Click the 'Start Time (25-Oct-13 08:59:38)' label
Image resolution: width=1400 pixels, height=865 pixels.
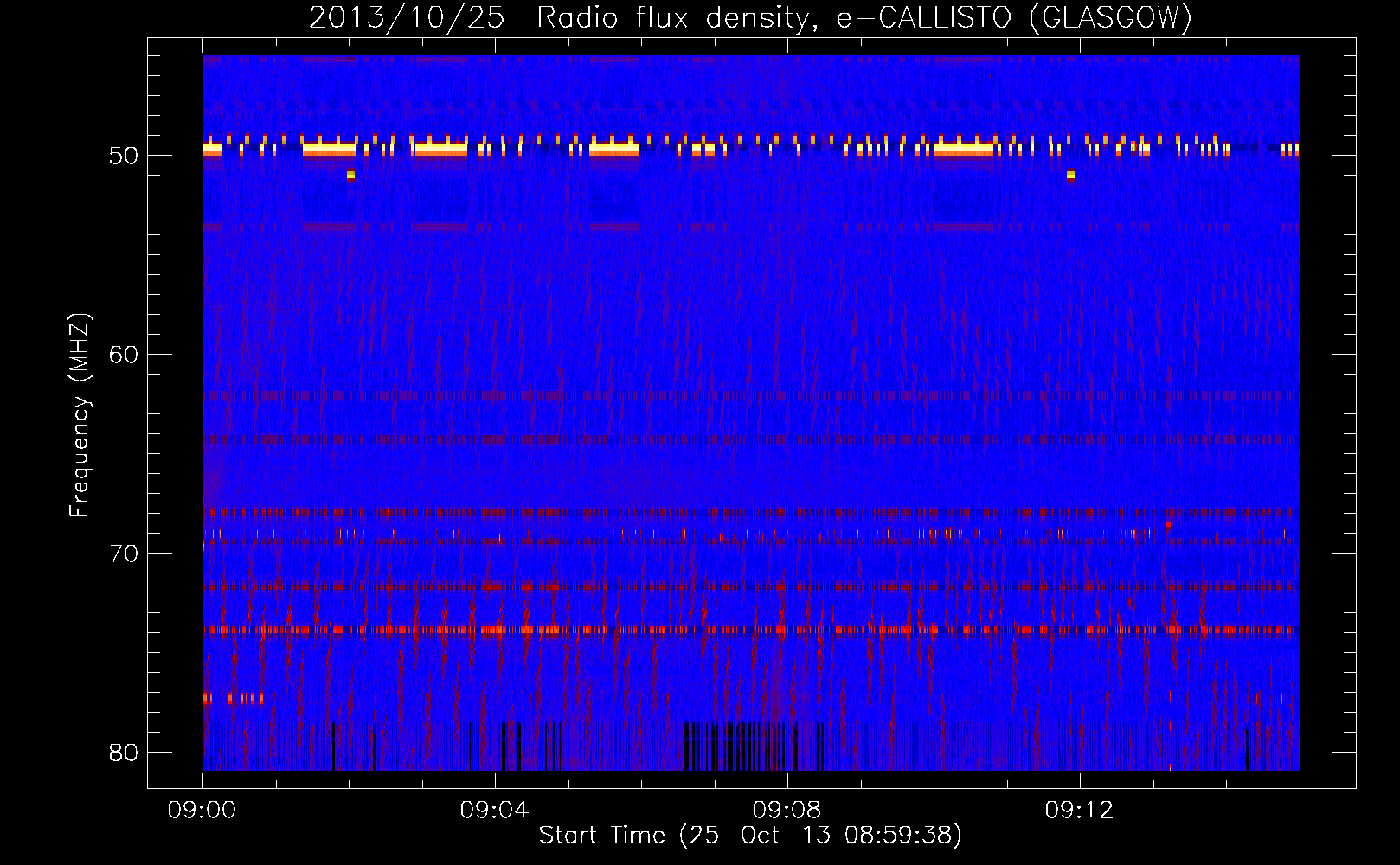point(750,836)
